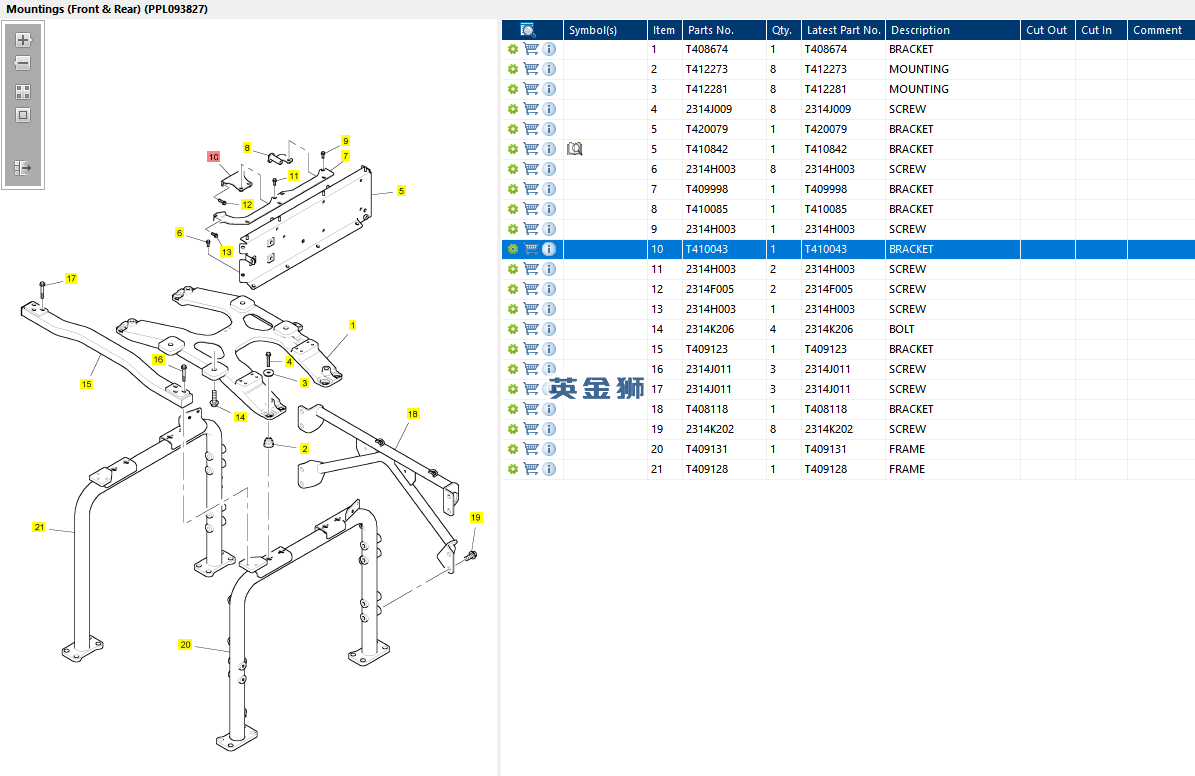Click the list export arrow icon

23,168
